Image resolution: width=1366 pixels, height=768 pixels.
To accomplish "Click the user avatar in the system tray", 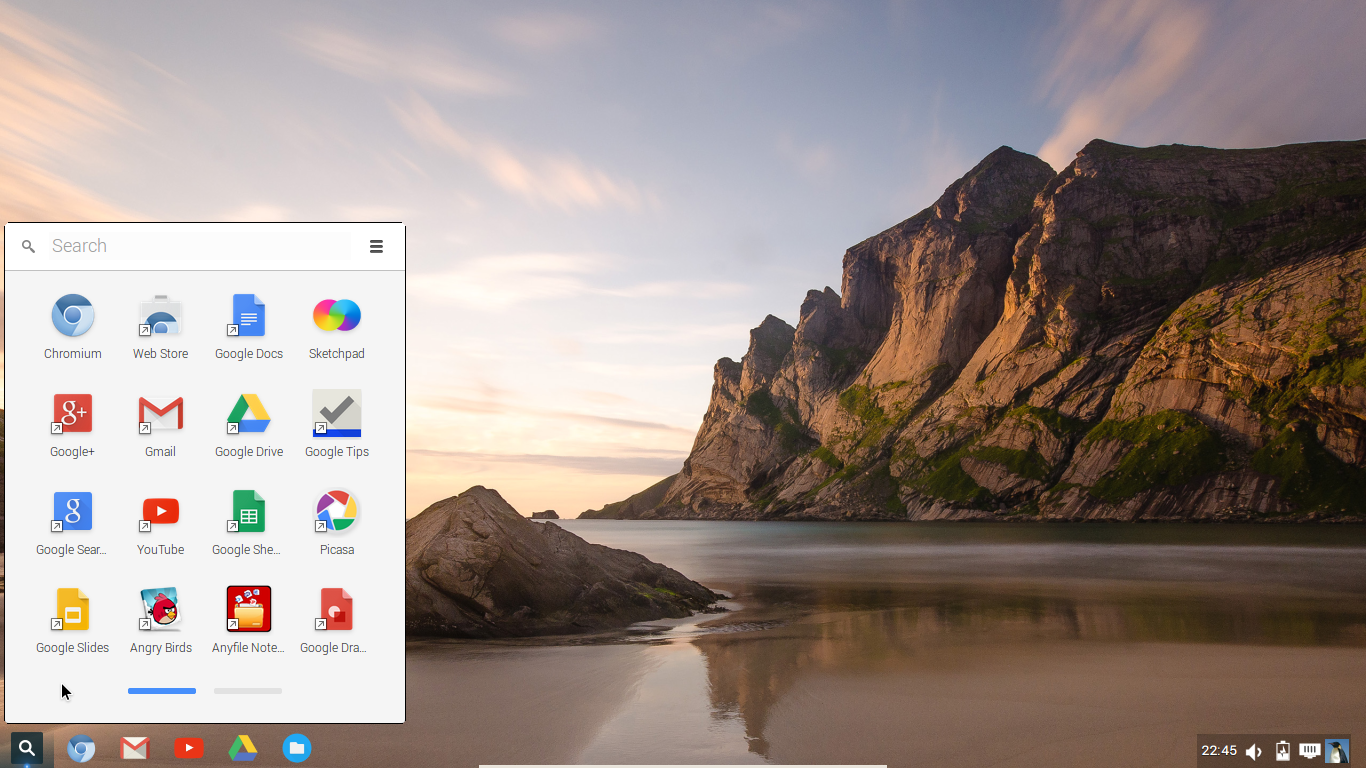I will (x=1337, y=750).
